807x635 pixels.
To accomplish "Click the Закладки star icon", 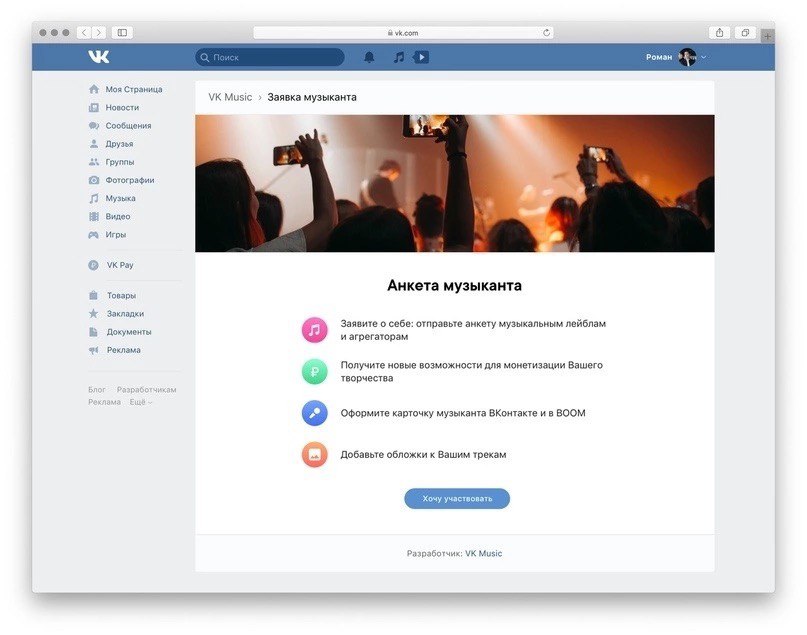I will [93, 313].
